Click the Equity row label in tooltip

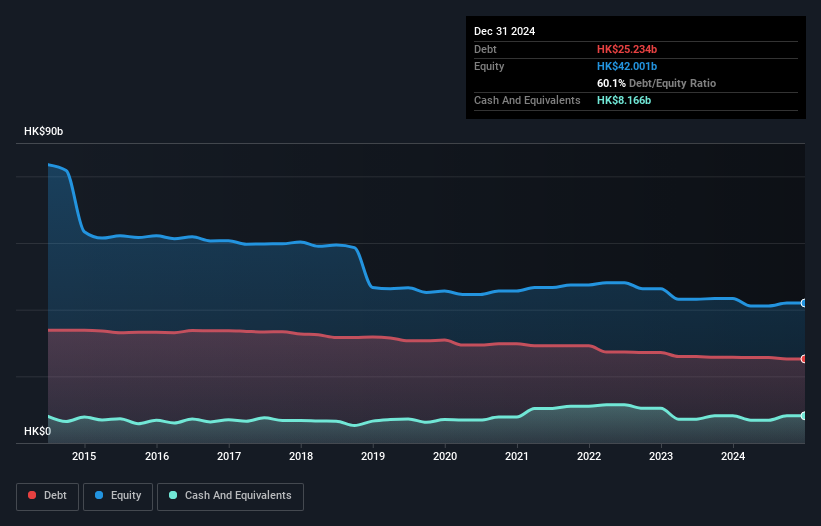489,66
